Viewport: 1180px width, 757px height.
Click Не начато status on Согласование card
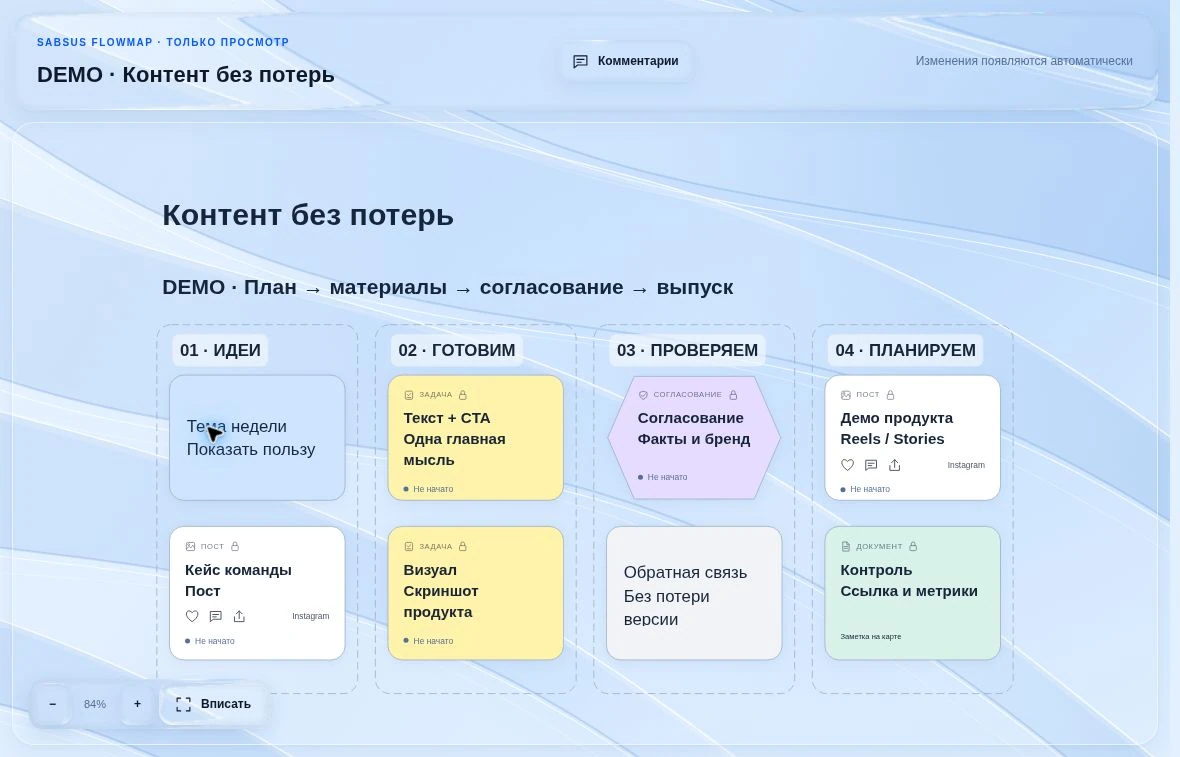point(662,477)
